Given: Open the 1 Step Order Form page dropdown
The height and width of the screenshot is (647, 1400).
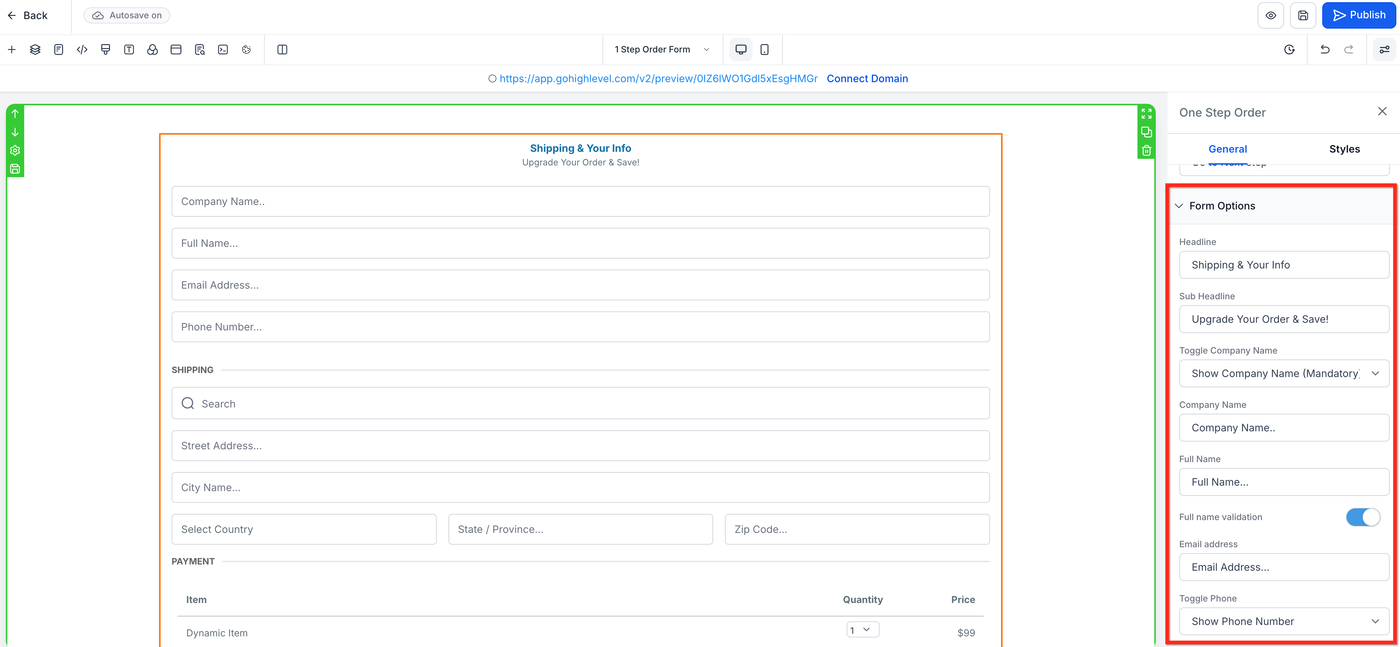Looking at the screenshot, I should click(x=662, y=49).
